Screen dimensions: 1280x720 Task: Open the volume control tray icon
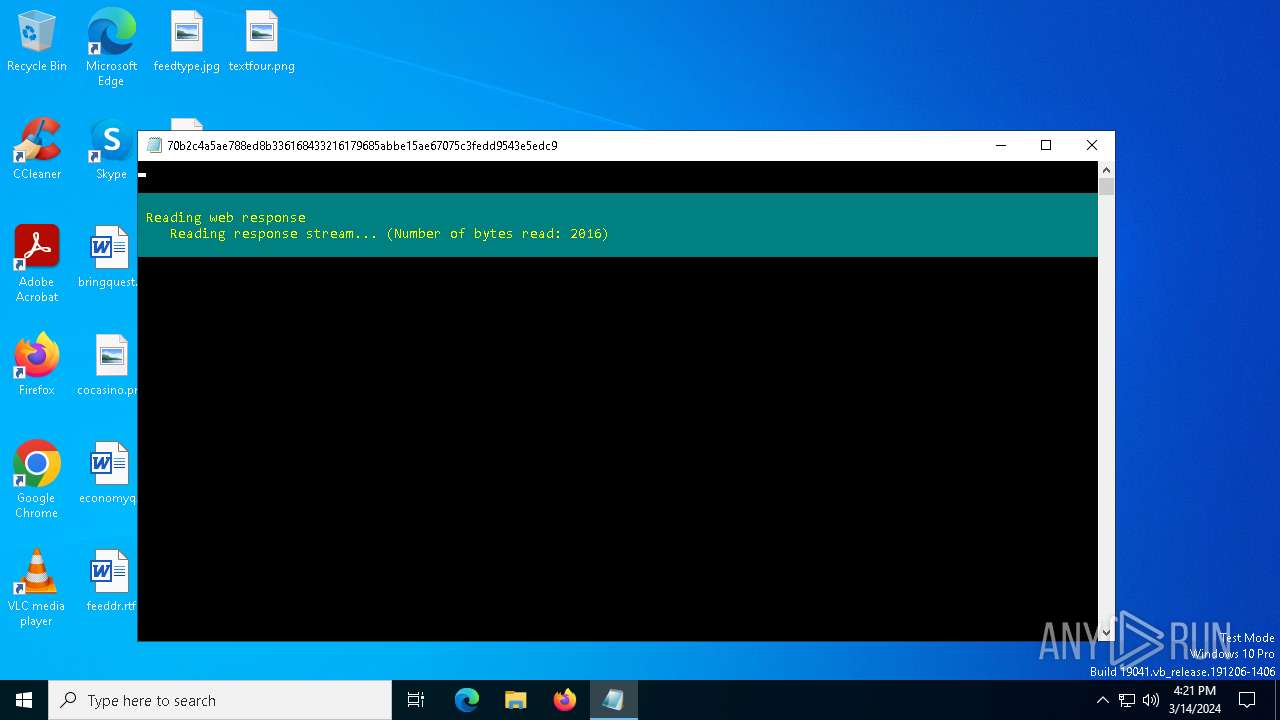click(1151, 700)
